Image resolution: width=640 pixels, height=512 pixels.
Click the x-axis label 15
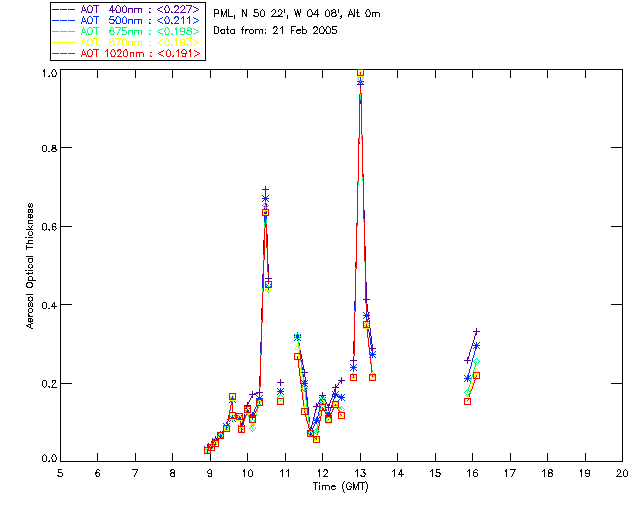pos(435,473)
